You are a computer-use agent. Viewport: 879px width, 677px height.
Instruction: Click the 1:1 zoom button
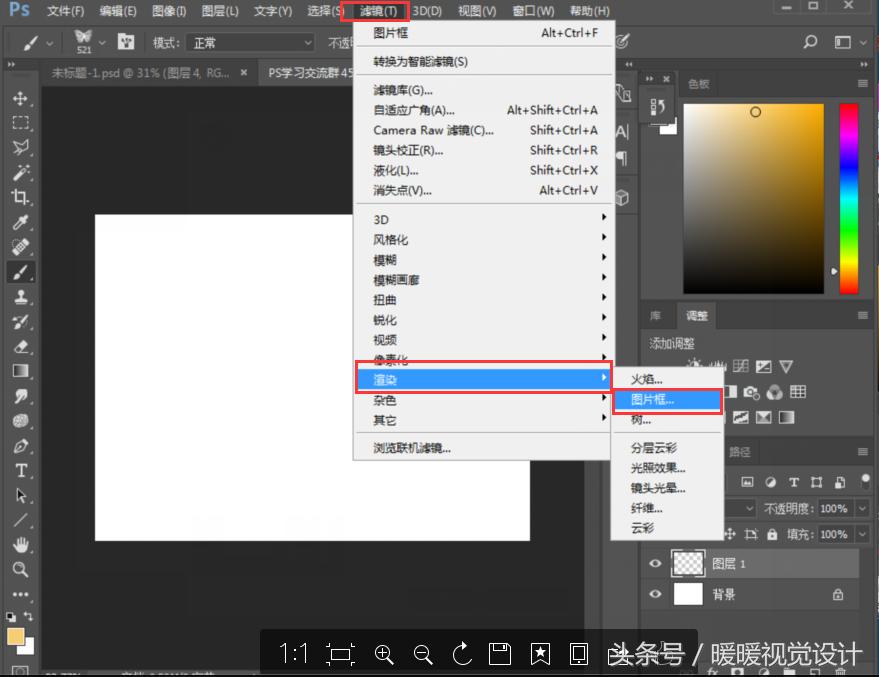294,652
